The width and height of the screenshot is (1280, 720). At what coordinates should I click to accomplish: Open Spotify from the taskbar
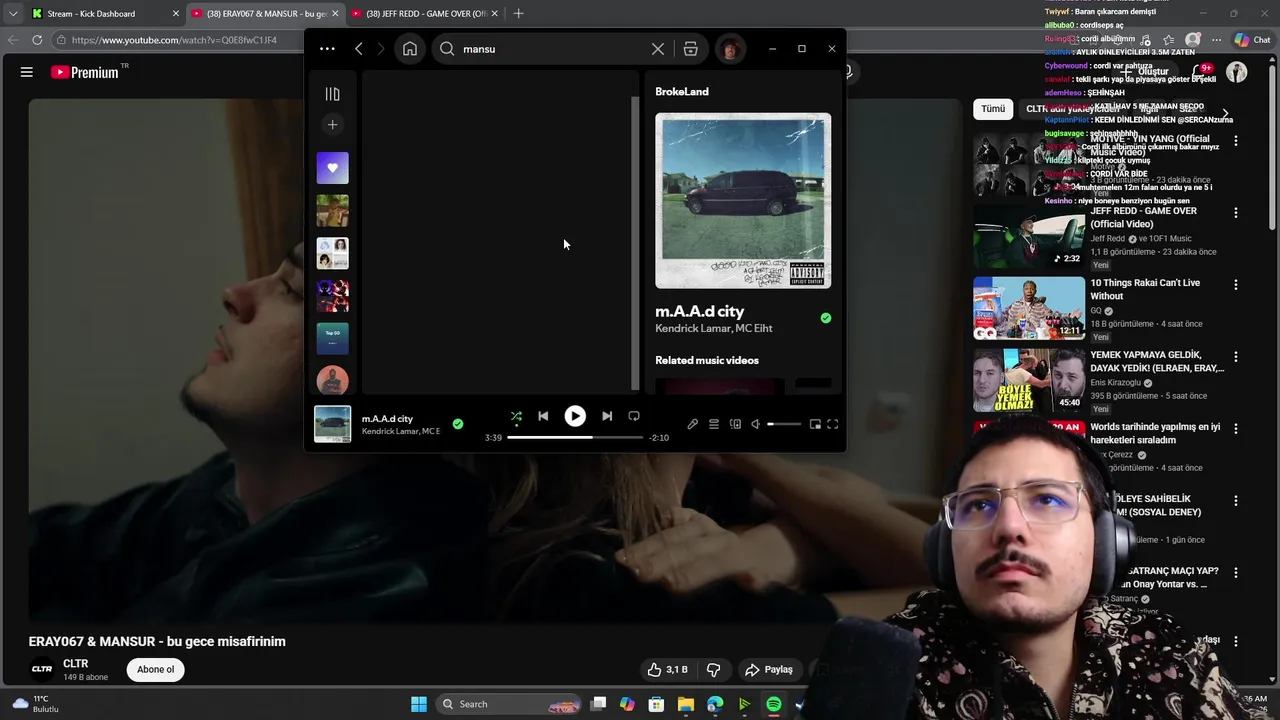[x=774, y=704]
